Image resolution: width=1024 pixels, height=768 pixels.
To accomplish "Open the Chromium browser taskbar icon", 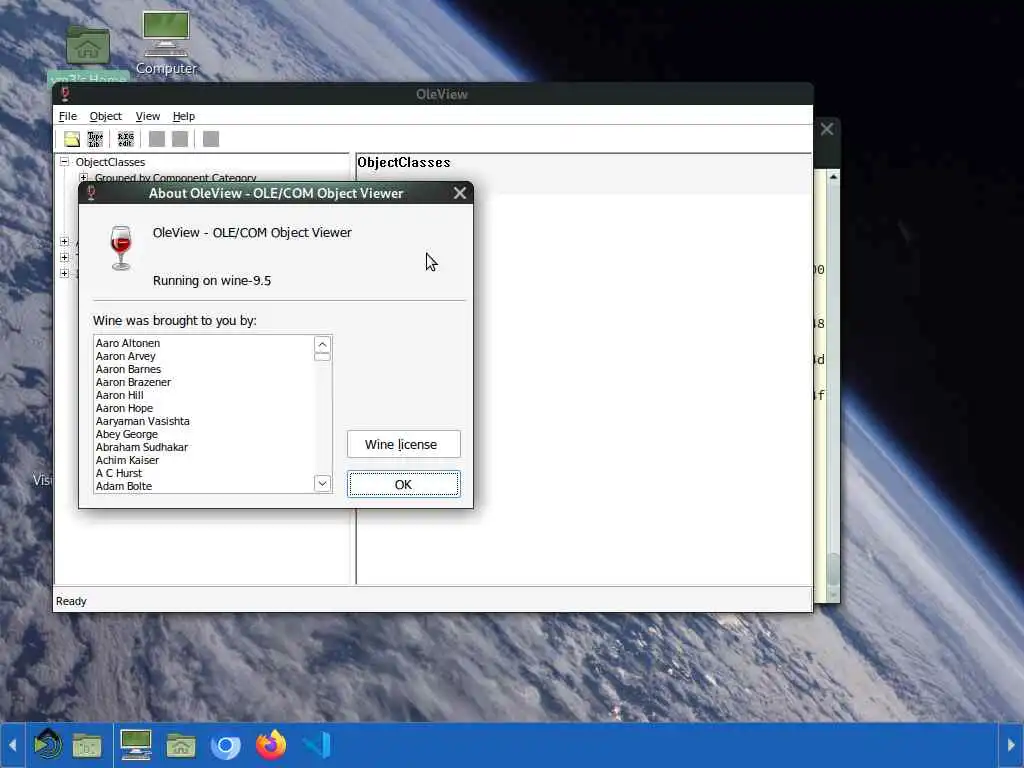I will click(x=225, y=745).
